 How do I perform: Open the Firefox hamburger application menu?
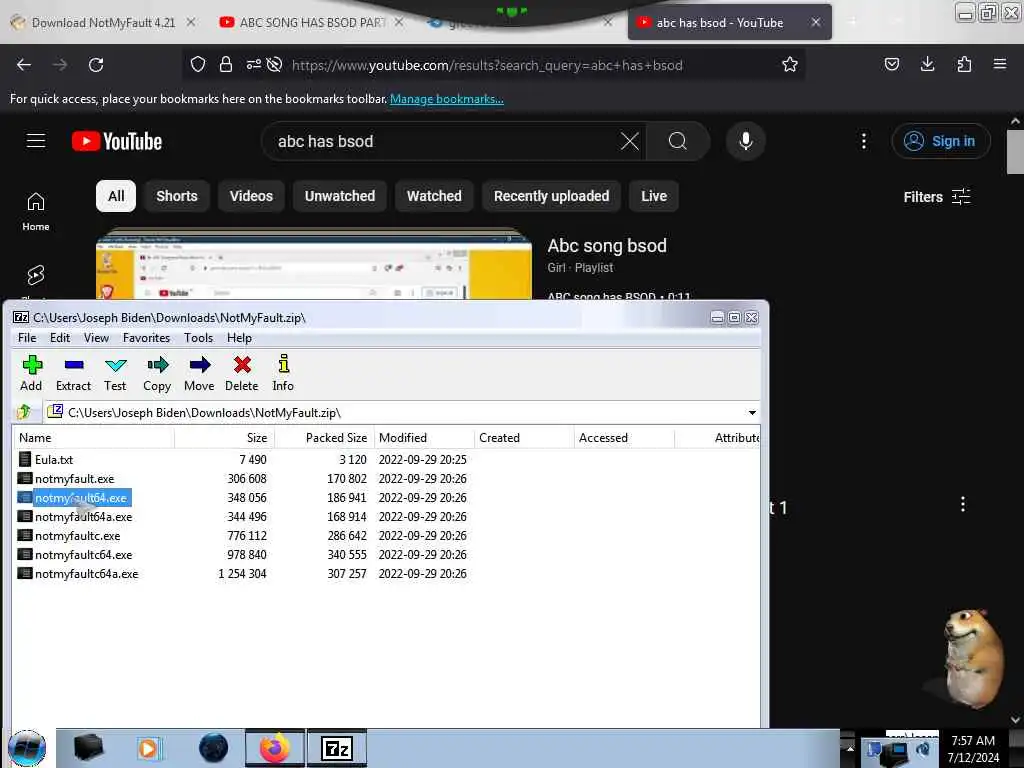[x=1000, y=64]
